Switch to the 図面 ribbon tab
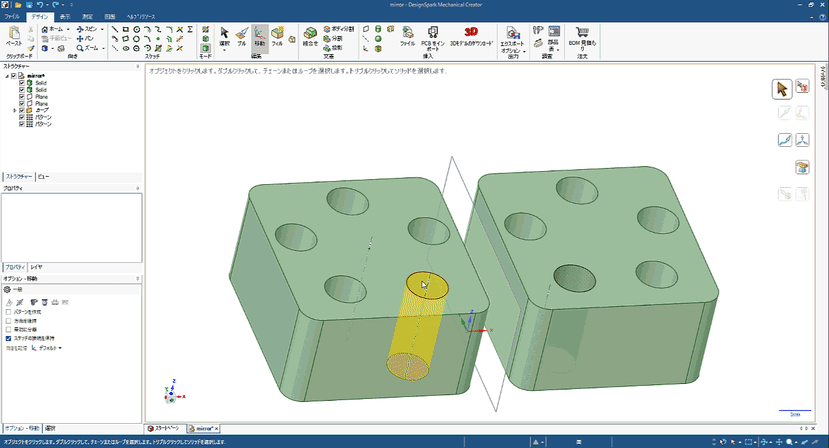Screen dimensions: 829x448 click(x=109, y=16)
